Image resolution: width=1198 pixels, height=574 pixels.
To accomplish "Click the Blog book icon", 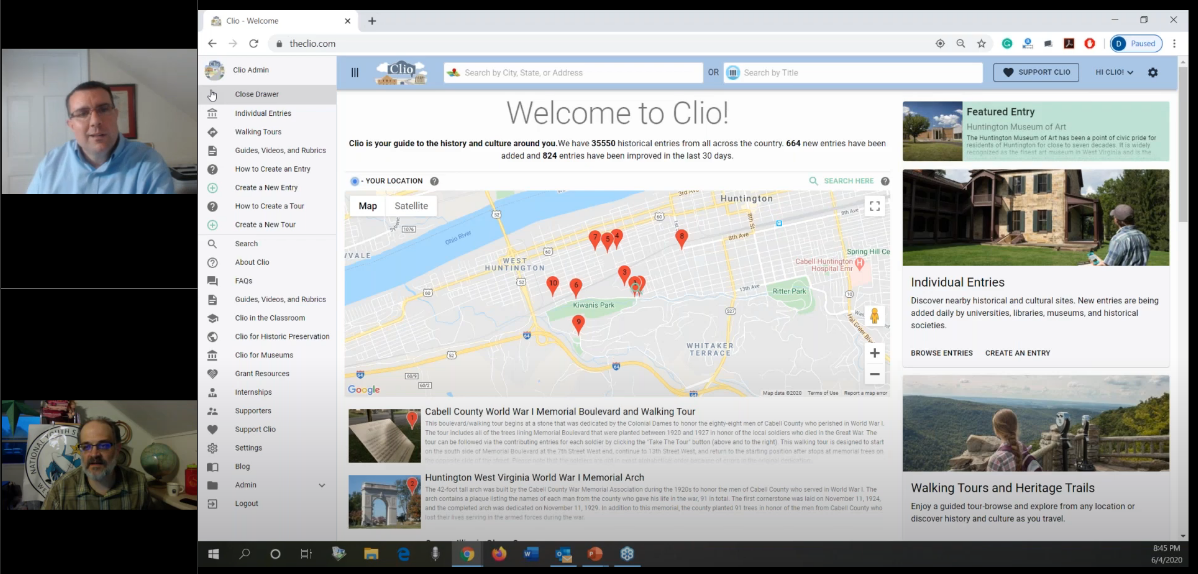I will click(x=212, y=467).
